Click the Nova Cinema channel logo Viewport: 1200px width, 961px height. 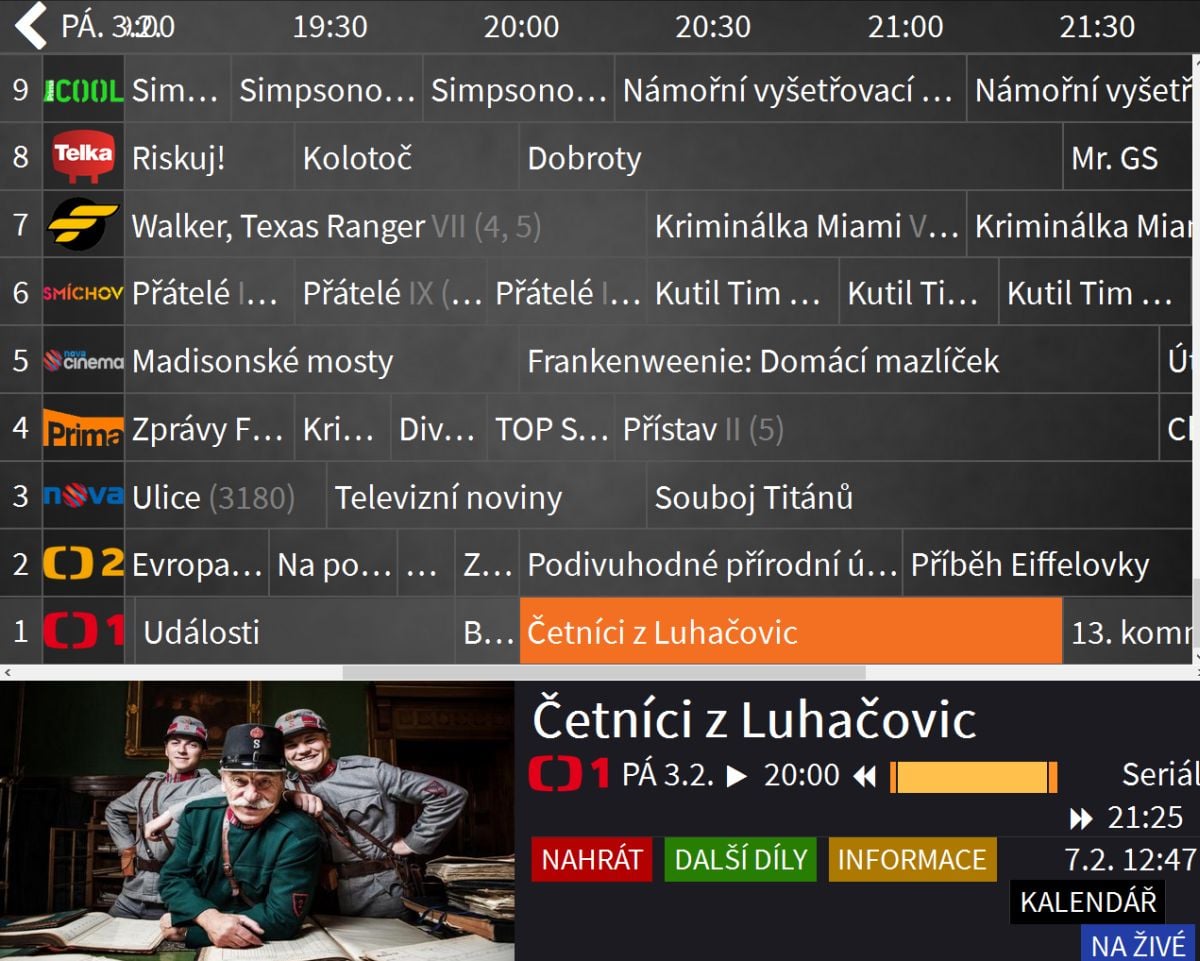click(83, 361)
